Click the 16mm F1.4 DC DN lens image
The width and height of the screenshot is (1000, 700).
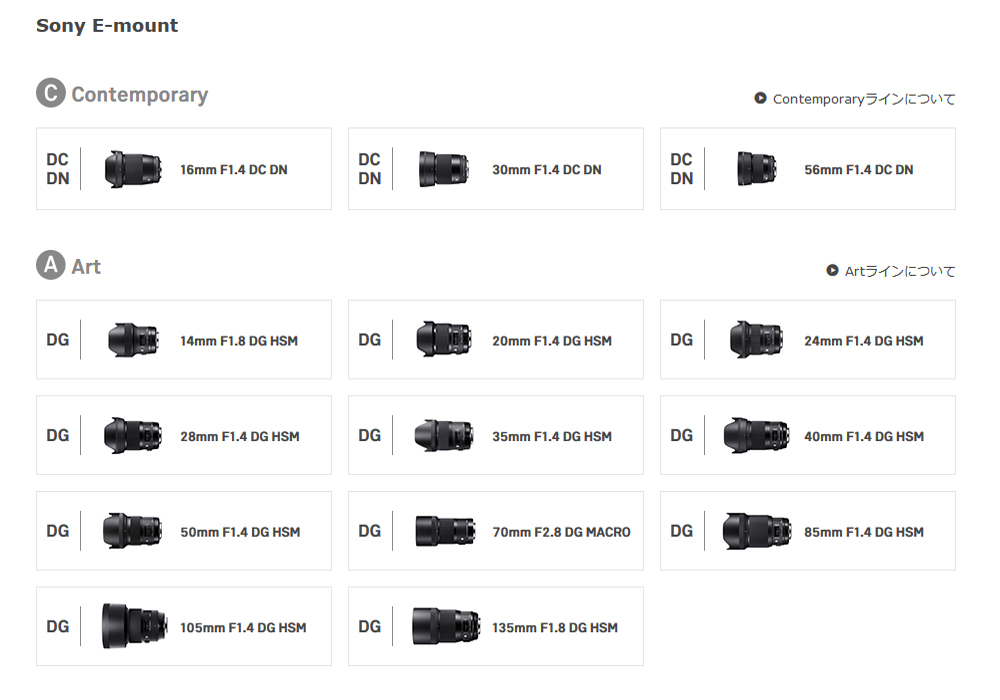click(x=133, y=169)
